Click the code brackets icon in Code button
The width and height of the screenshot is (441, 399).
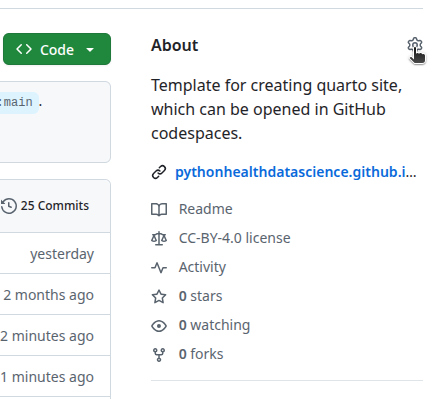pos(24,49)
